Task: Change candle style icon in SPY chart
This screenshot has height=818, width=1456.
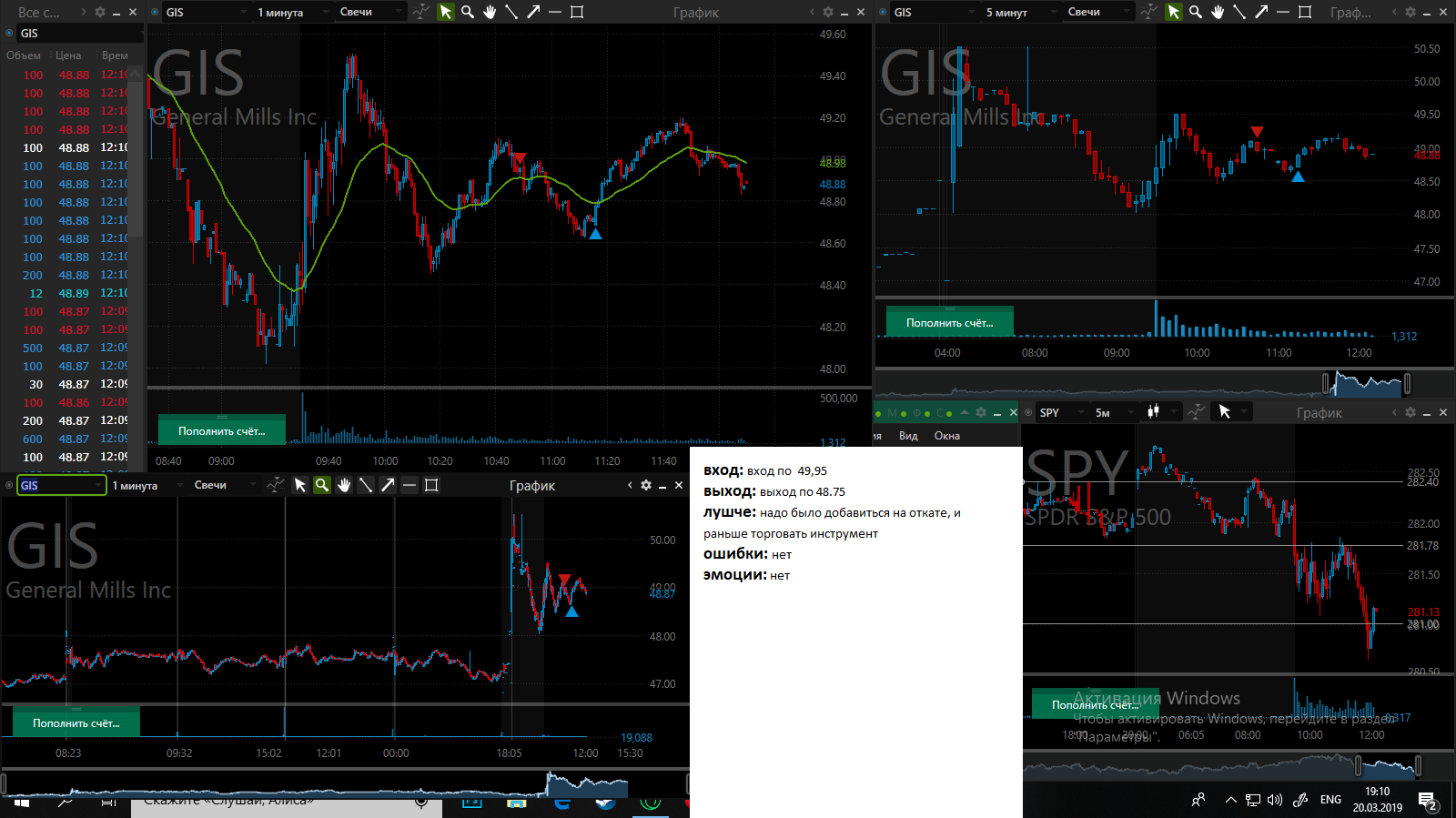Action: click(1154, 412)
